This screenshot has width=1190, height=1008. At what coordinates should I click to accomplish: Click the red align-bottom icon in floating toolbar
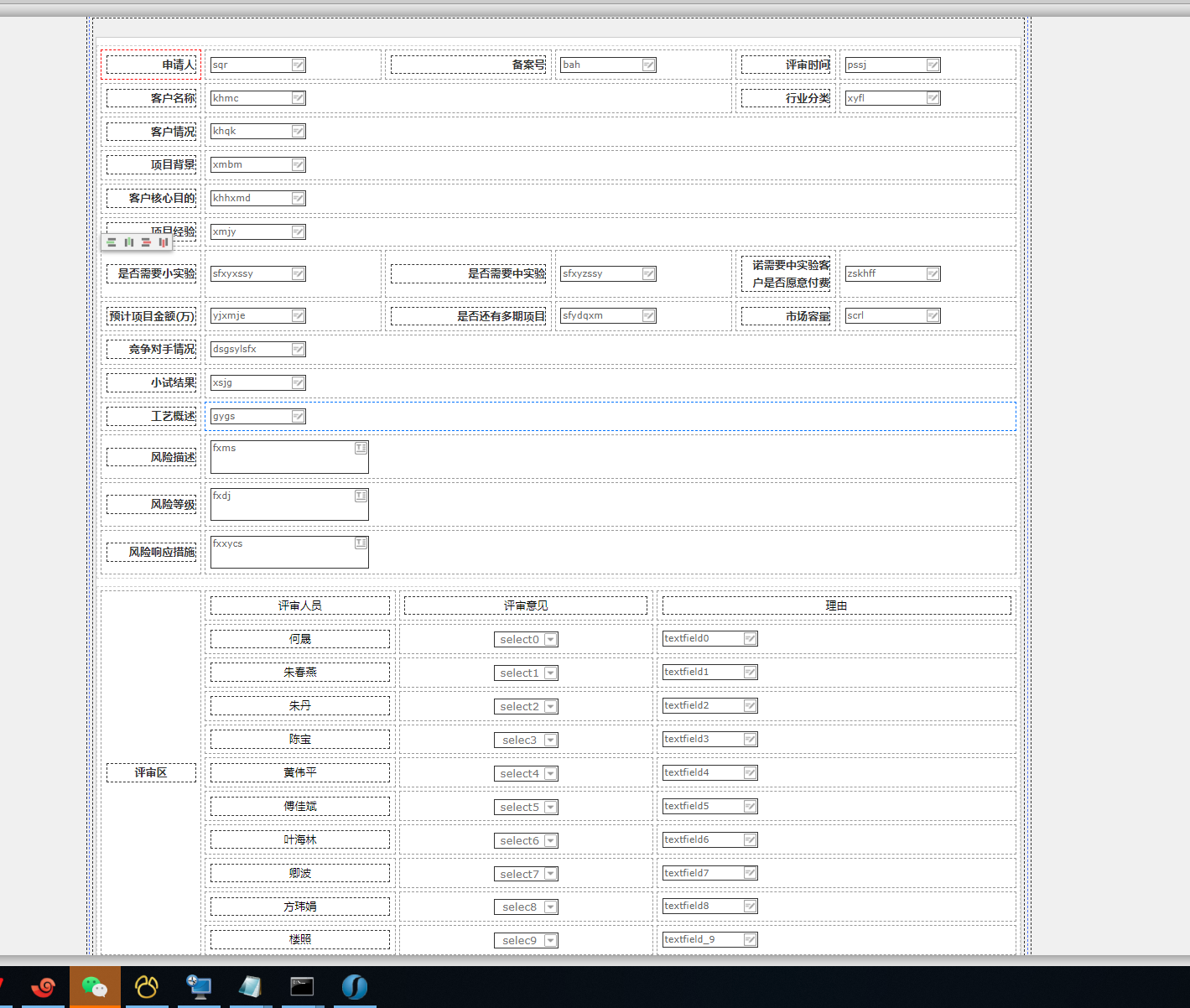[x=164, y=242]
